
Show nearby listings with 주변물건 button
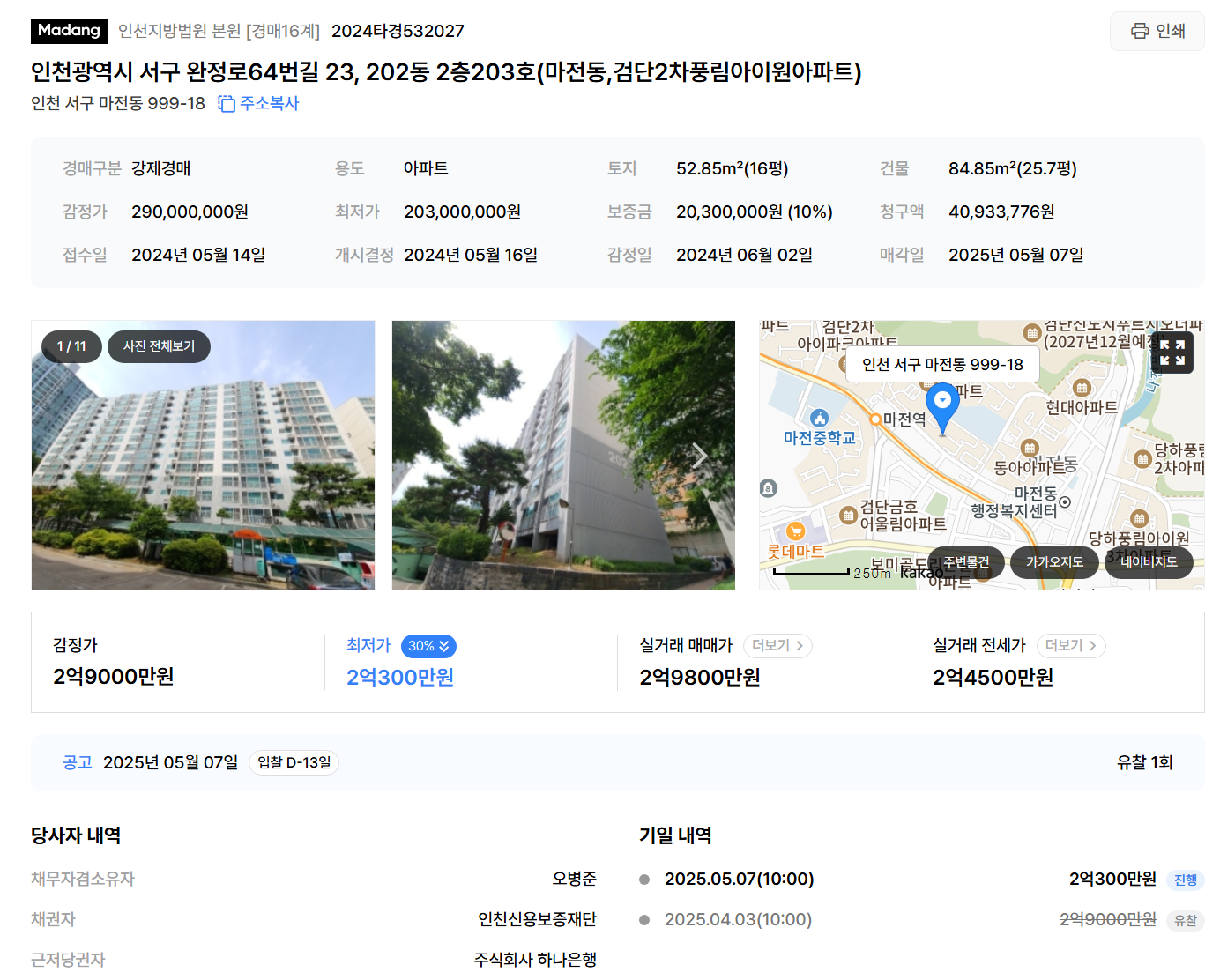tap(966, 562)
